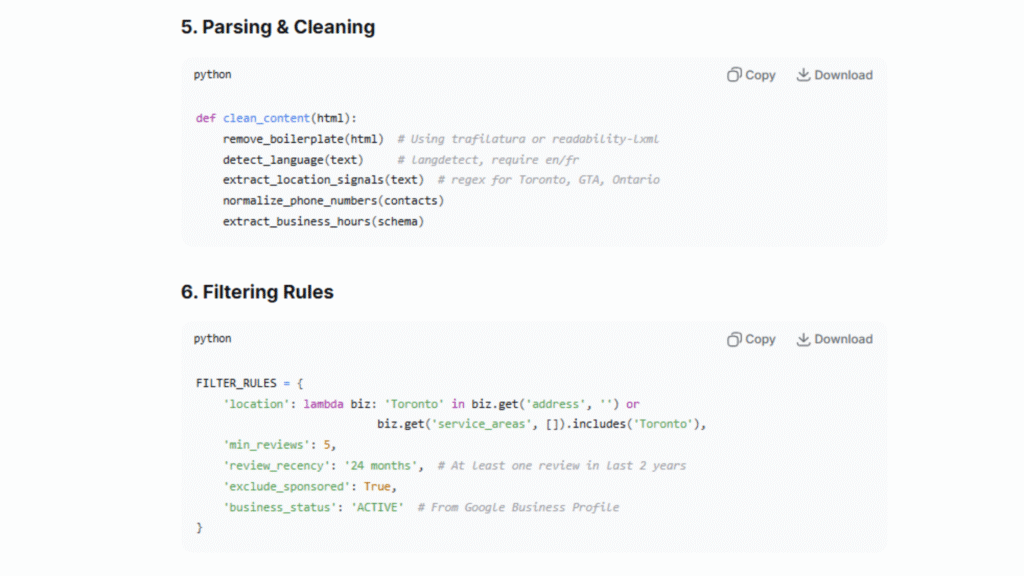Click the remove_boilerplate(html) call
Screen dimensions: 1024x576
(x=303, y=139)
